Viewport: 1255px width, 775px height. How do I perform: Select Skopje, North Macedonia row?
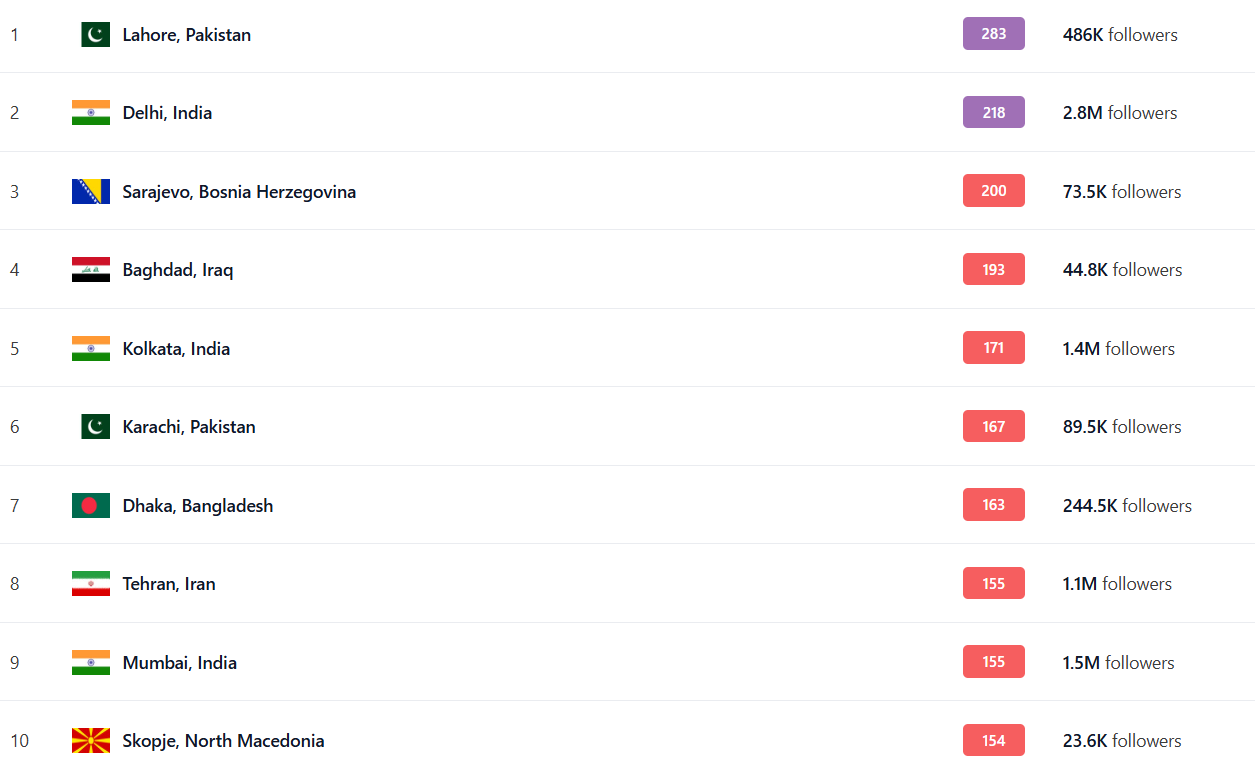click(x=223, y=741)
